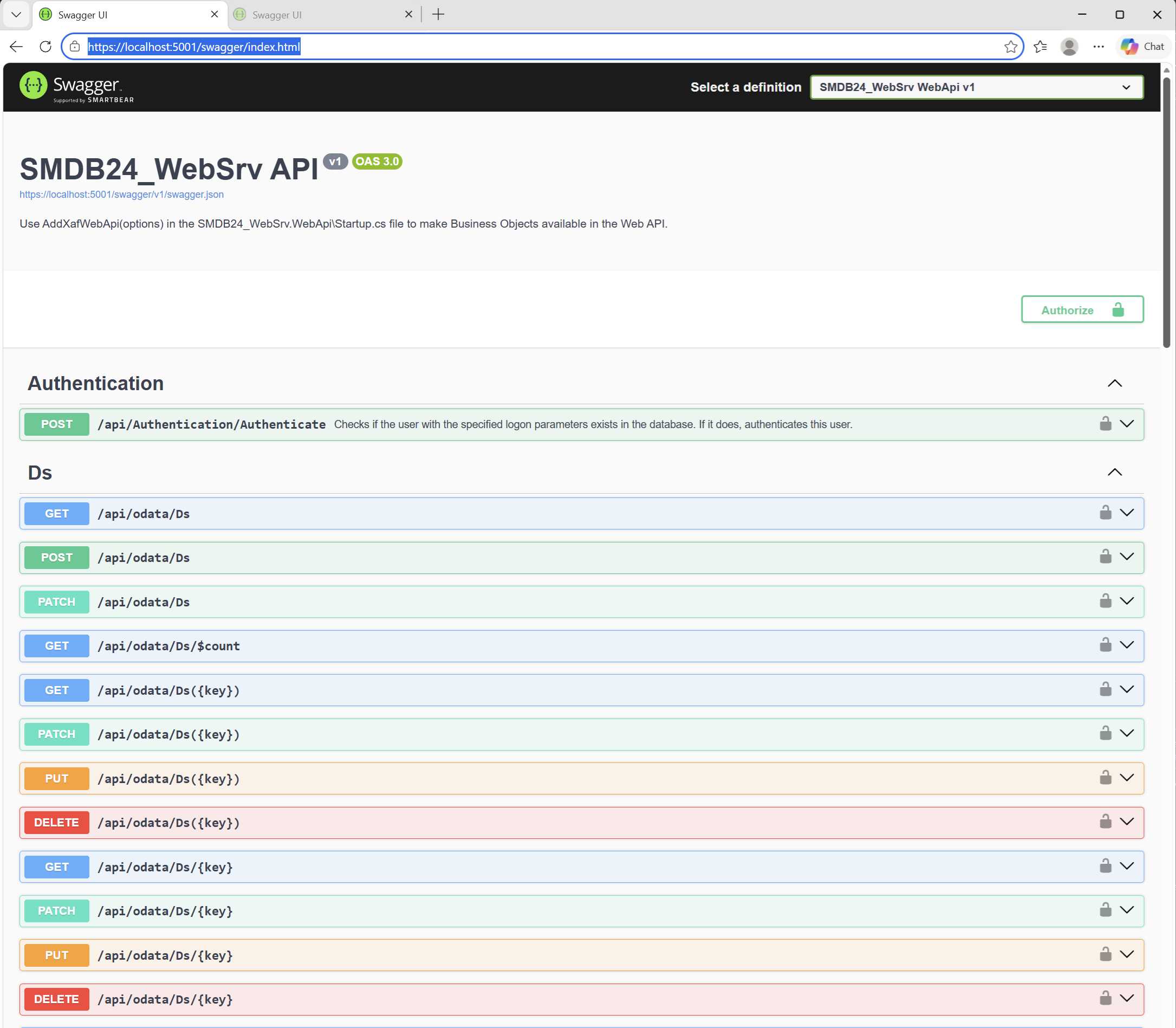
Task: Click the Authentication section heading
Action: point(96,383)
